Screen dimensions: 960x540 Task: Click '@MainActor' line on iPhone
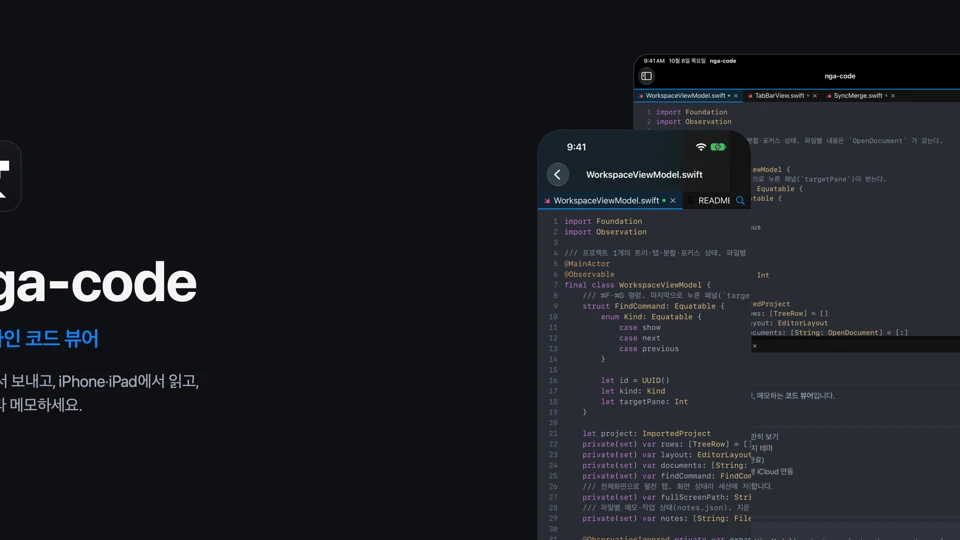tap(587, 263)
